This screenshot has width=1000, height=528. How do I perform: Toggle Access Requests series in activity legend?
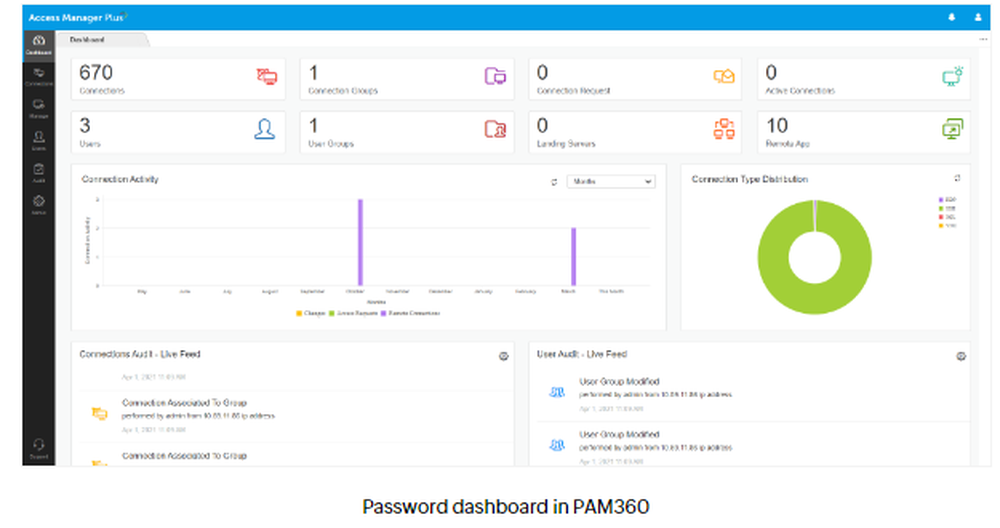[353, 313]
